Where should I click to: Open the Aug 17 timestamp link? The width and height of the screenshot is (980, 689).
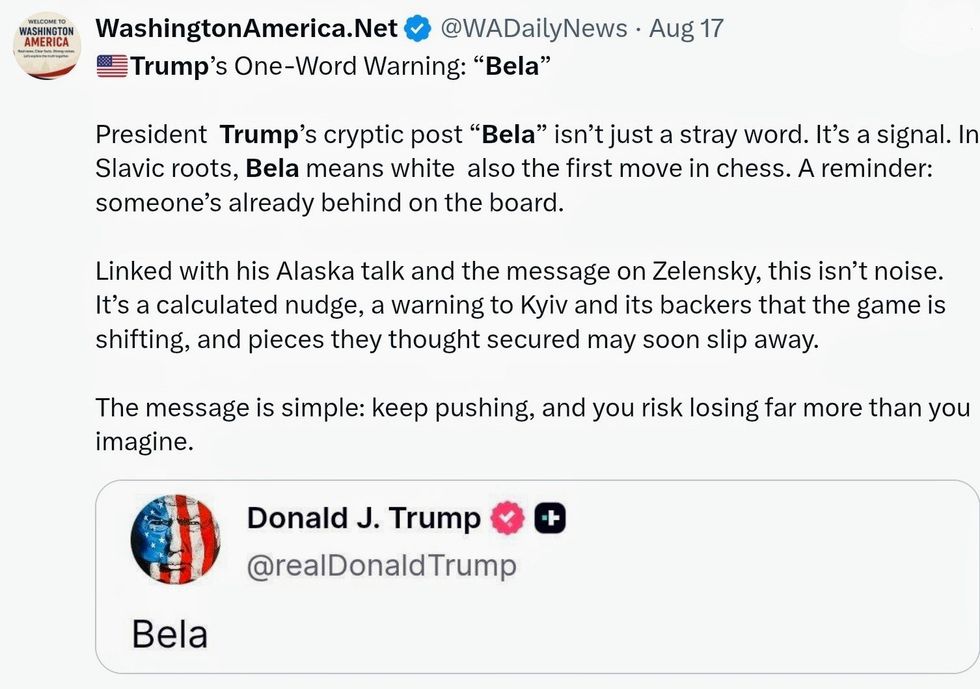686,29
